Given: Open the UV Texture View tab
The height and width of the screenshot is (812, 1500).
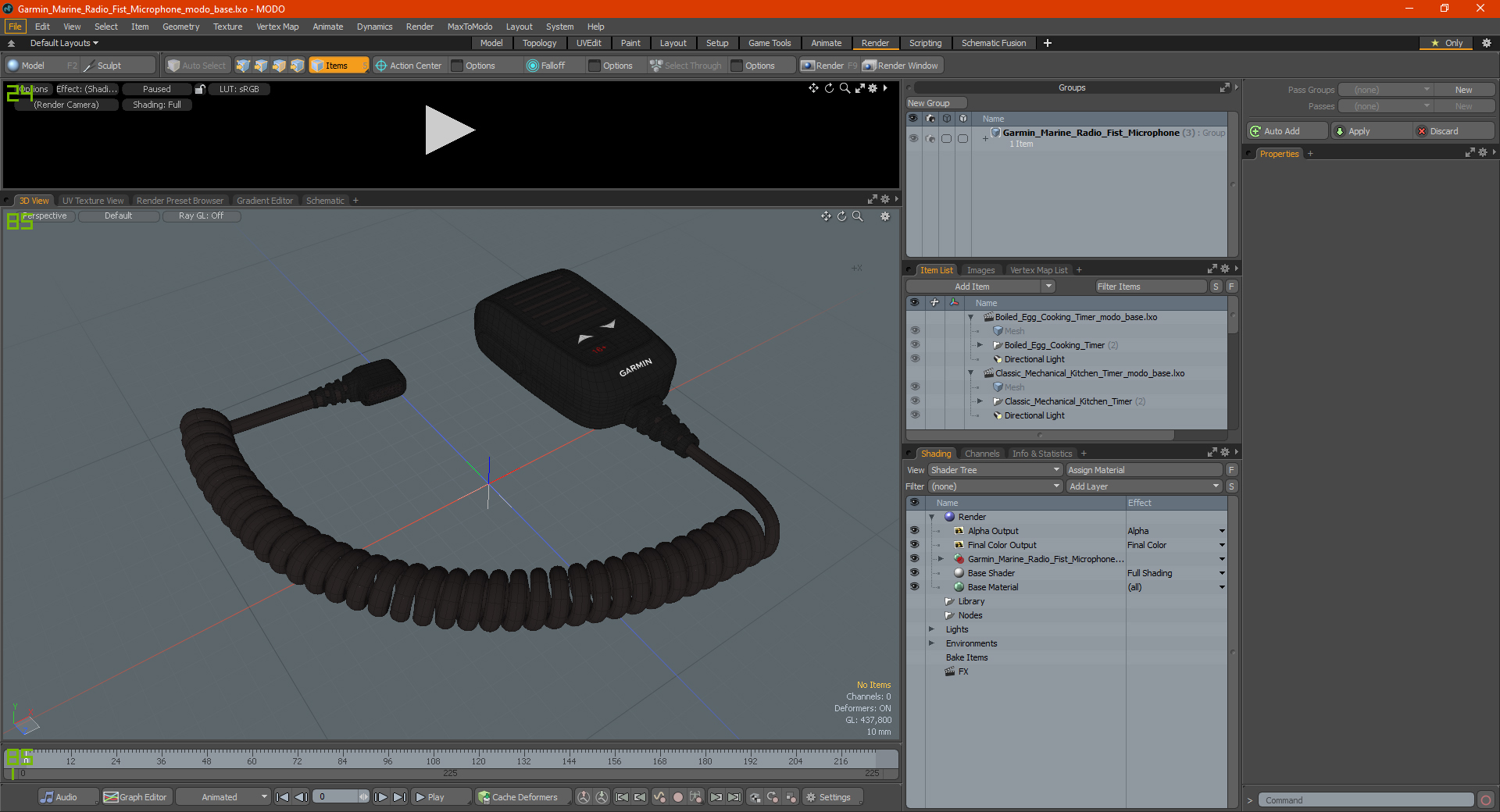Looking at the screenshot, I should point(93,201).
